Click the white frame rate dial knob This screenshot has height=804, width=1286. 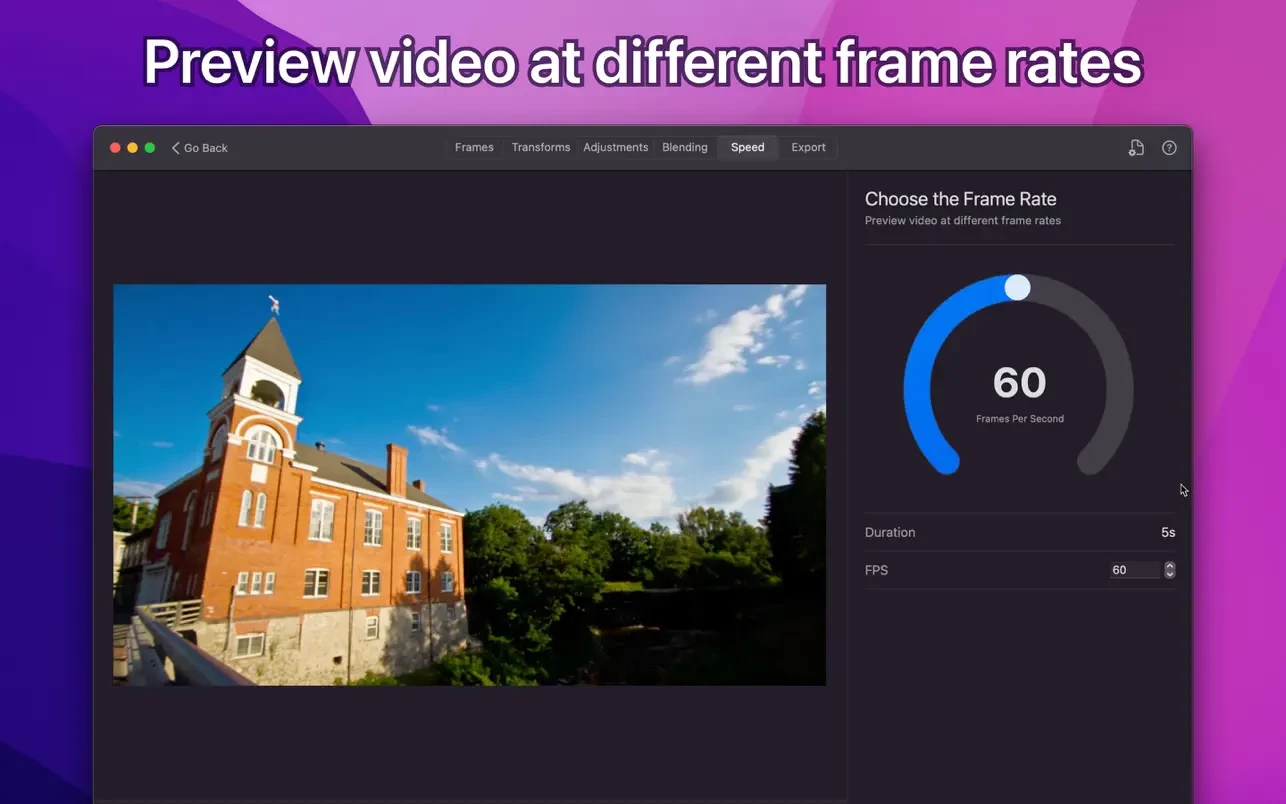1017,288
